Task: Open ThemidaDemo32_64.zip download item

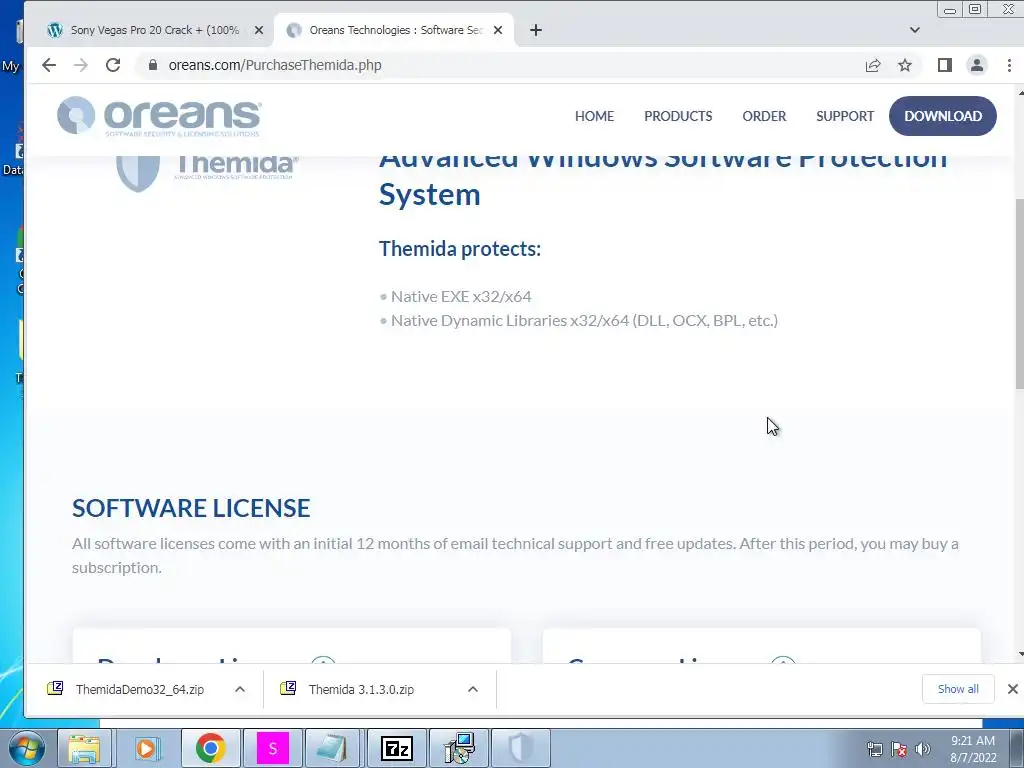Action: tap(139, 690)
